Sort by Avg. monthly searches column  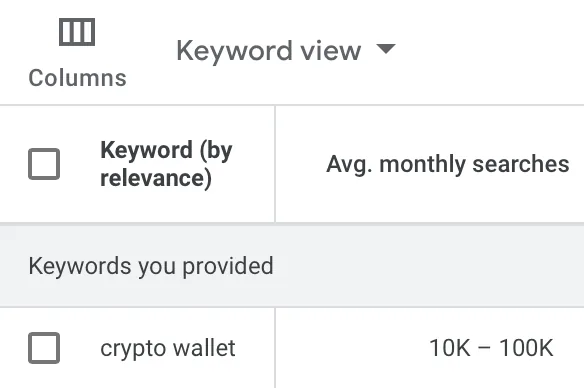pyautogui.click(x=448, y=164)
